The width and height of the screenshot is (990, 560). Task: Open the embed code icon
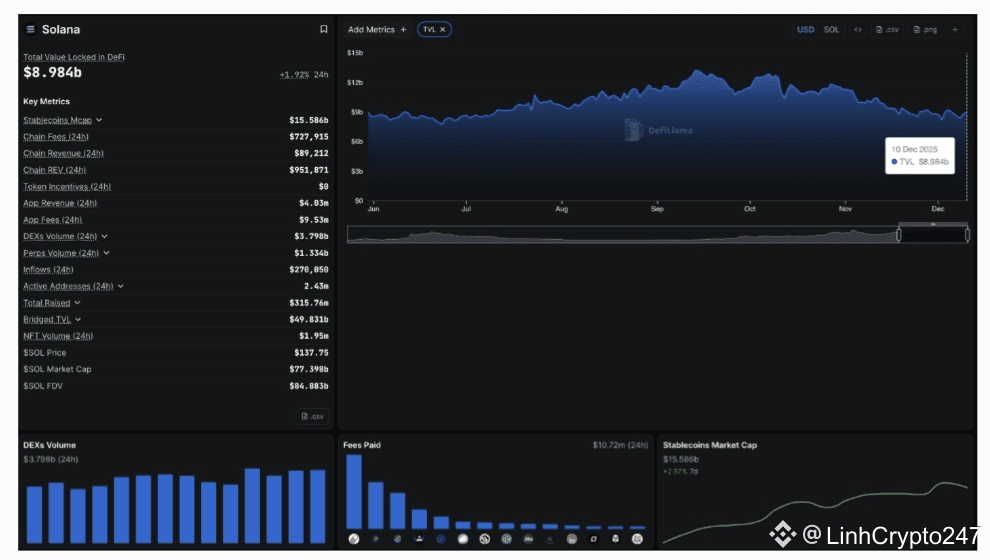click(857, 30)
